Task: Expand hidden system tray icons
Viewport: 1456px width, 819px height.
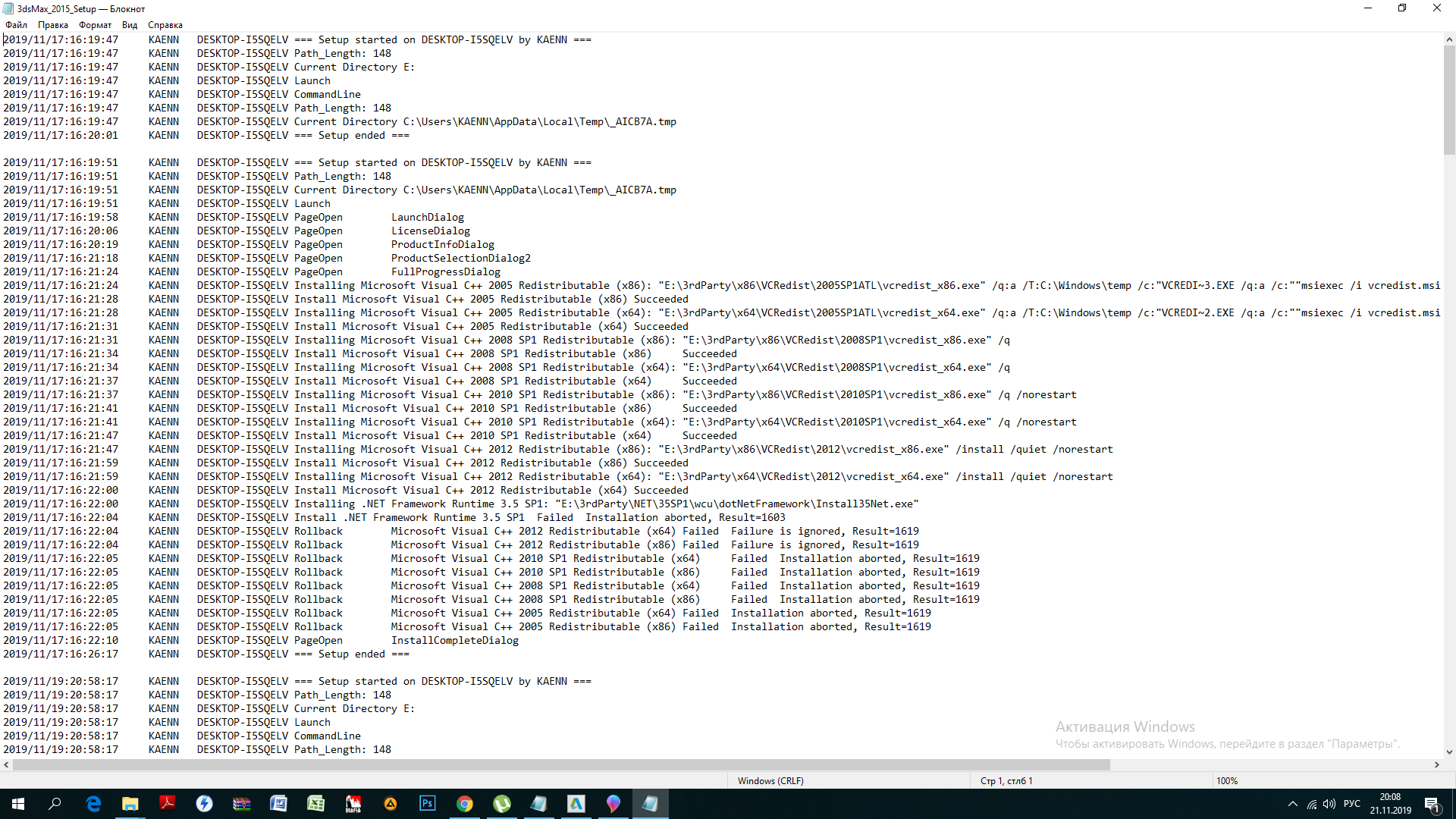Action: point(1292,804)
